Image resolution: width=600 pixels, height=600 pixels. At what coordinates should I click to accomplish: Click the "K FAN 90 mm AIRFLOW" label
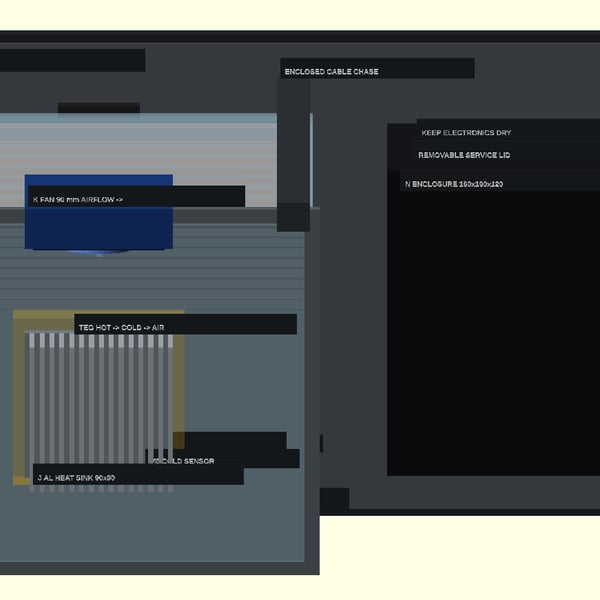click(136, 196)
